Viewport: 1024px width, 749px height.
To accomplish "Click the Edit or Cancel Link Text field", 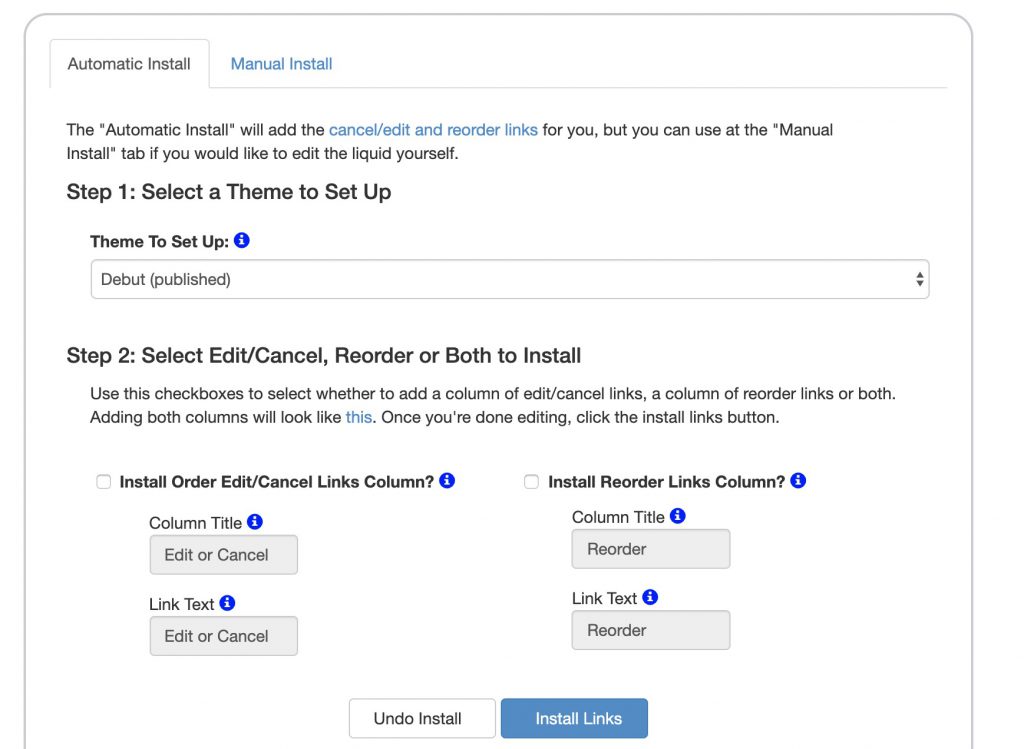I will 223,636.
